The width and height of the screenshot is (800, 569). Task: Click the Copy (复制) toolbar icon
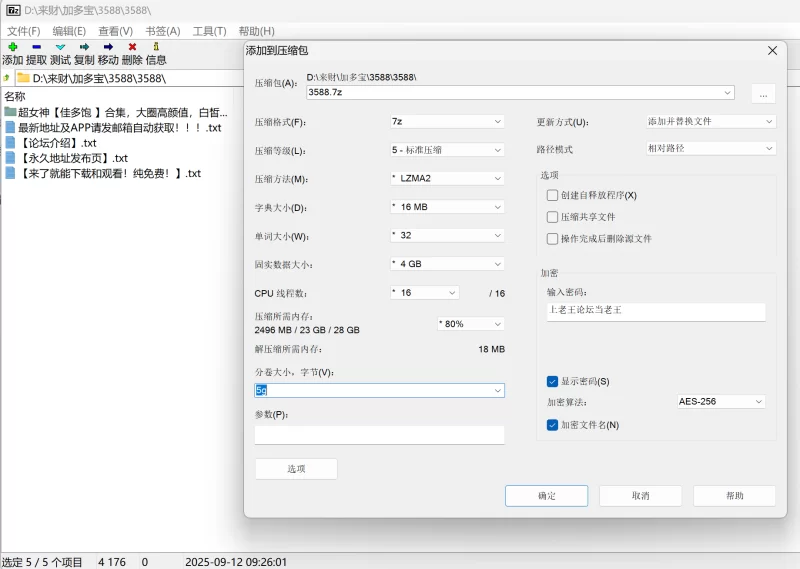tap(84, 47)
